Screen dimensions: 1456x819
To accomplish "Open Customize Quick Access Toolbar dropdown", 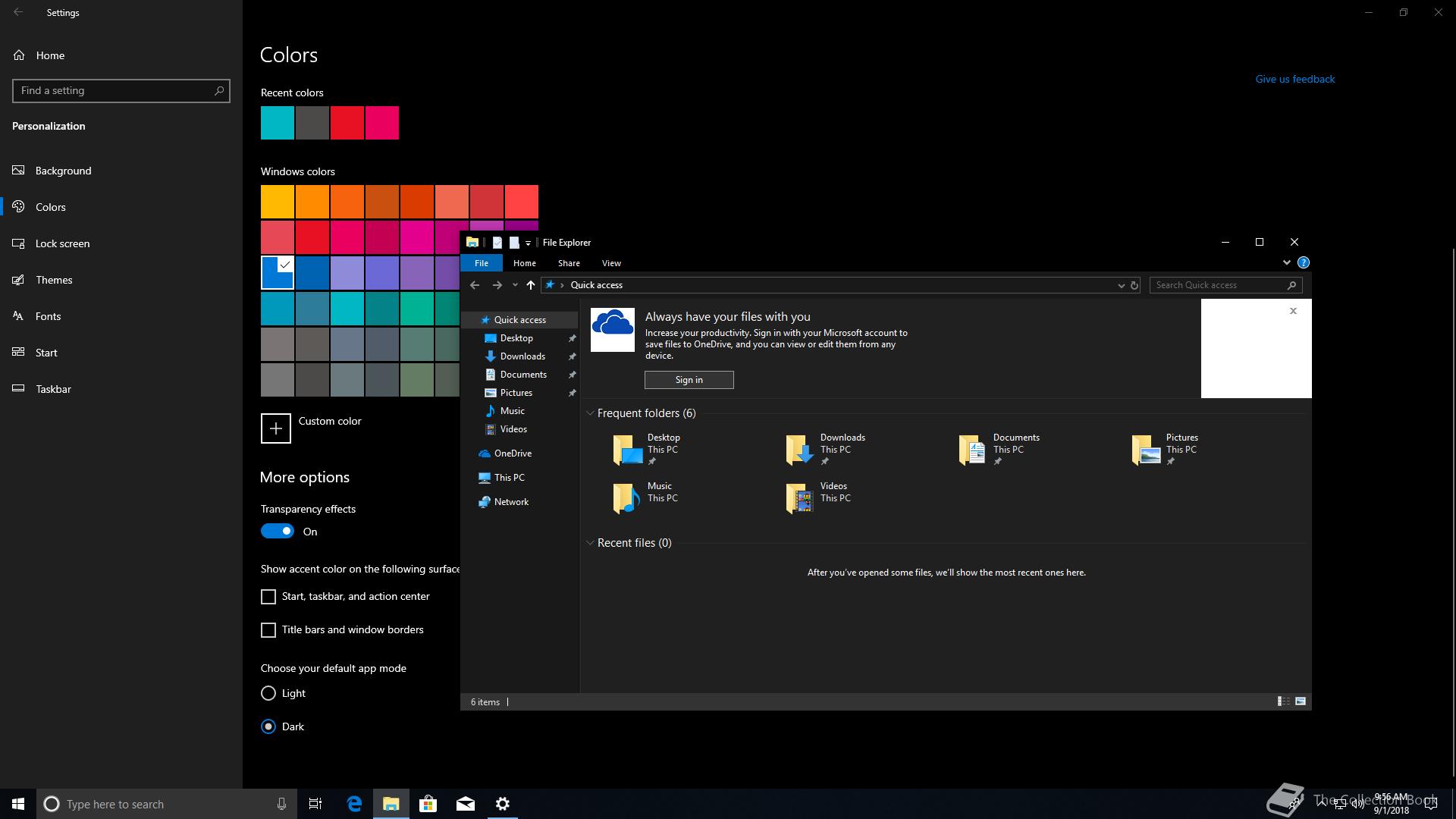I will 528,243.
